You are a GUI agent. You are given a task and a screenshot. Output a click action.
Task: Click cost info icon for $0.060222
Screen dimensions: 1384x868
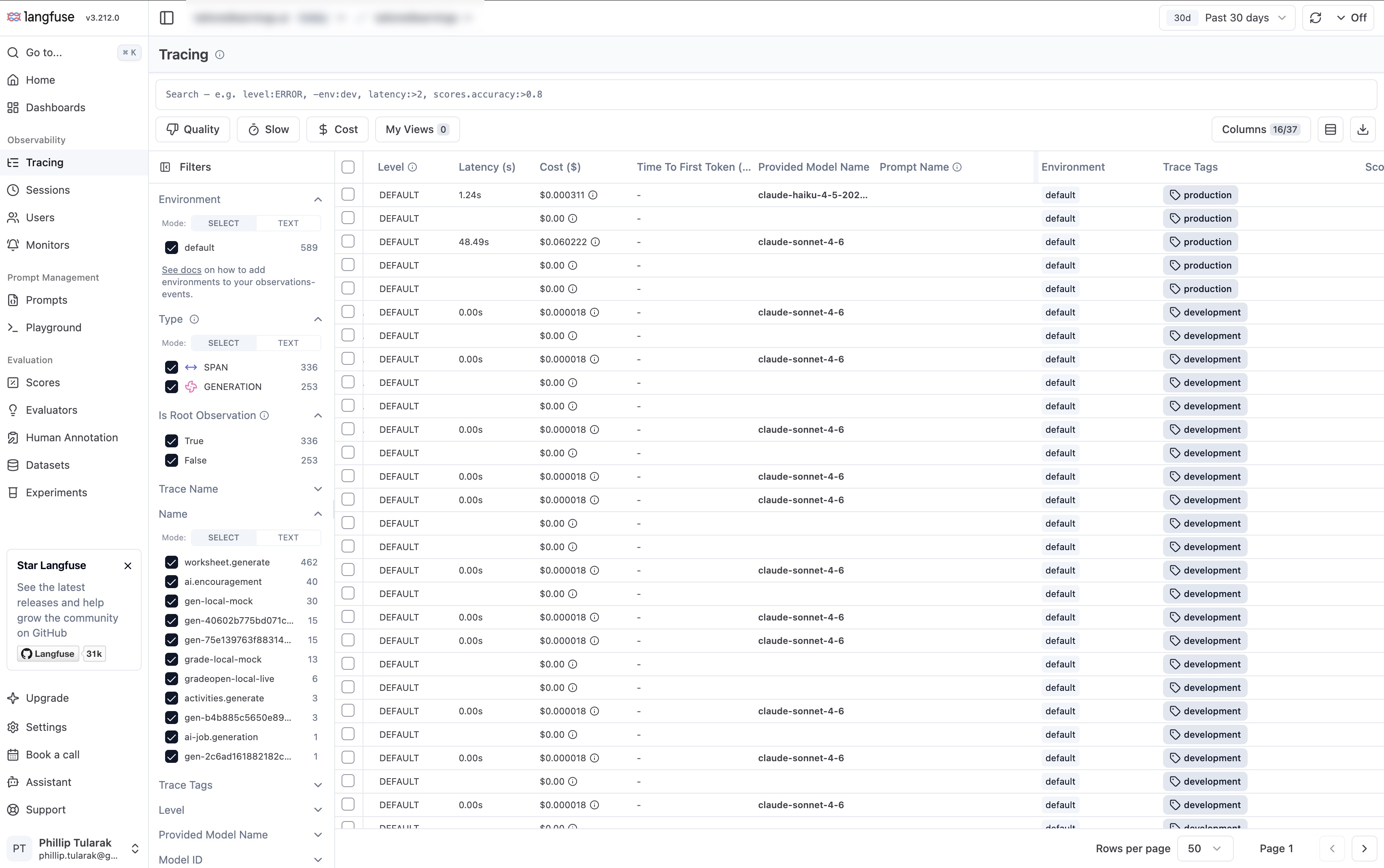596,242
